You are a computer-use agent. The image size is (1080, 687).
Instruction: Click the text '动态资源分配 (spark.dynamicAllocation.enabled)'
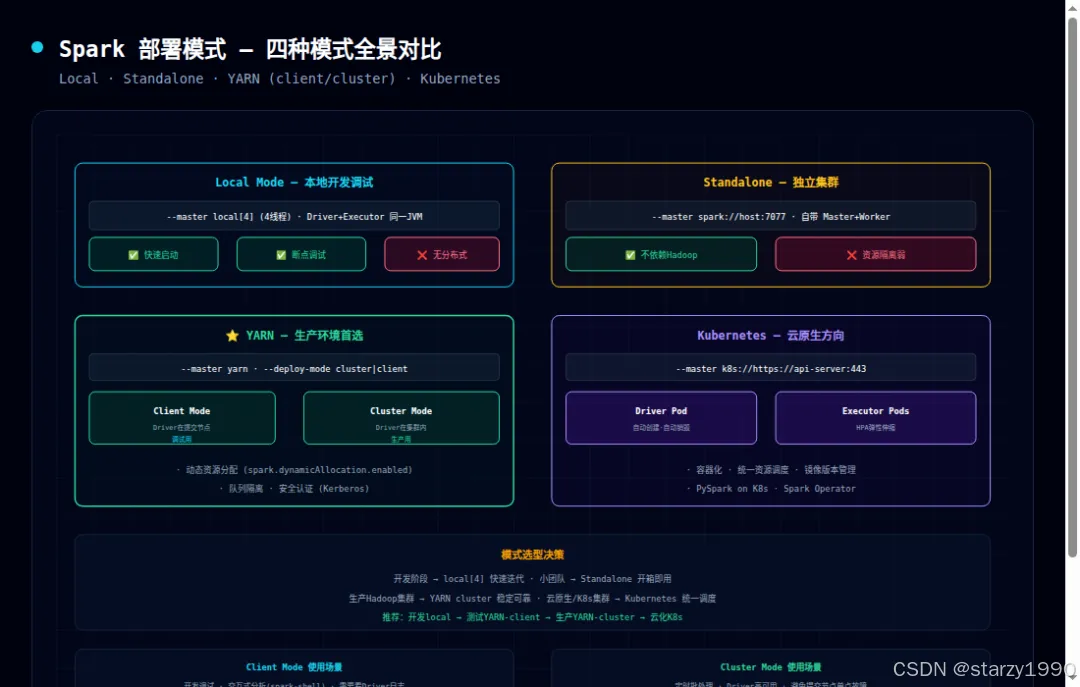coord(299,470)
